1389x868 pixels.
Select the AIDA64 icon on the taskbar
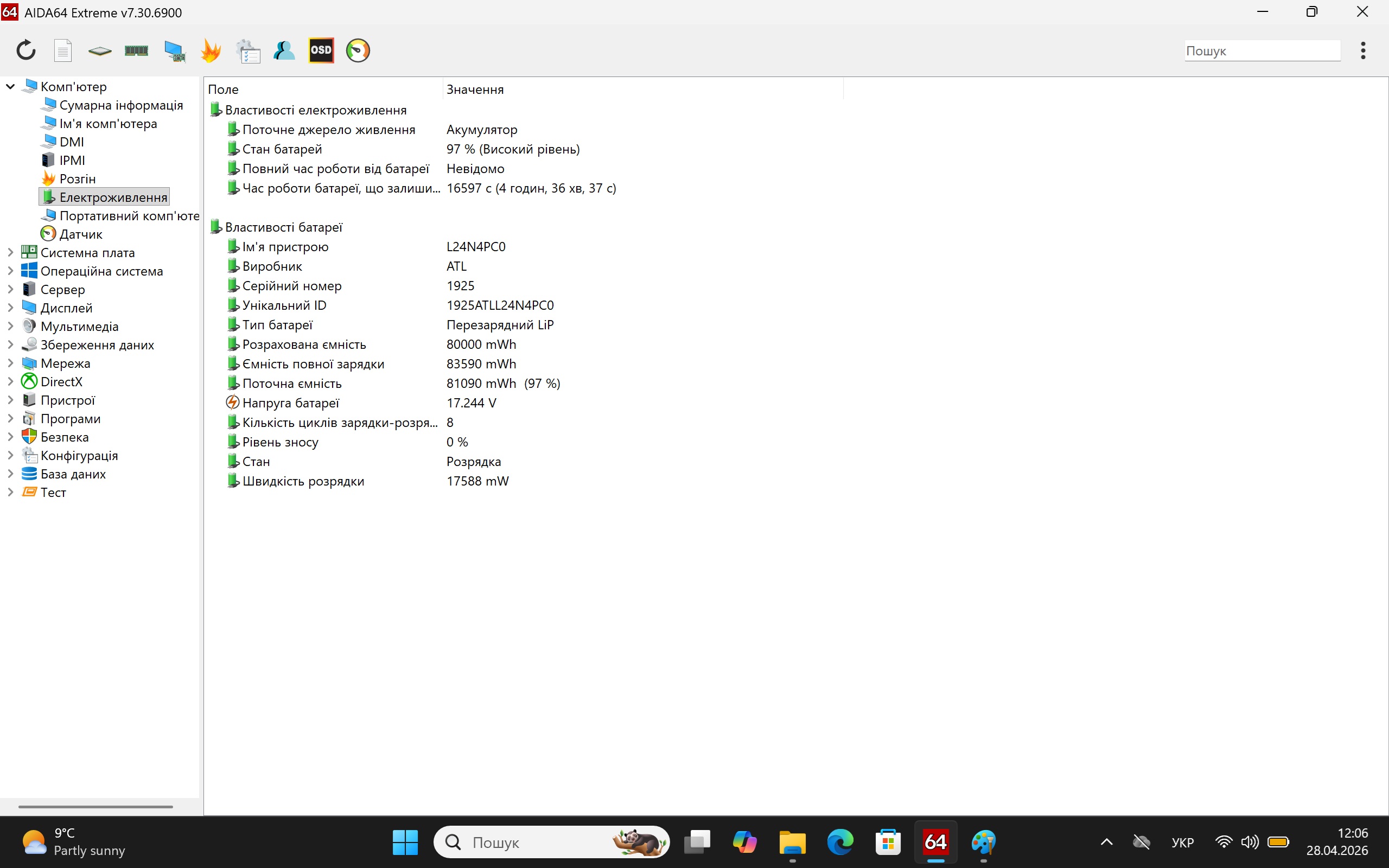point(935,842)
